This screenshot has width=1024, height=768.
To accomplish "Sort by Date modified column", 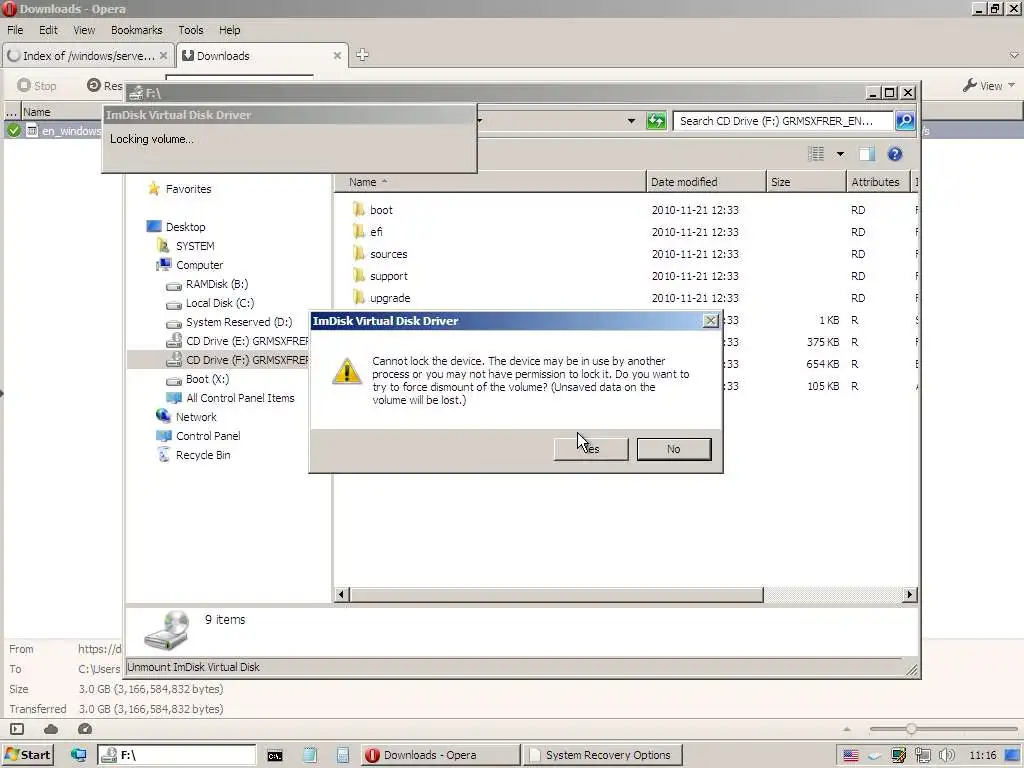I will (x=706, y=182).
